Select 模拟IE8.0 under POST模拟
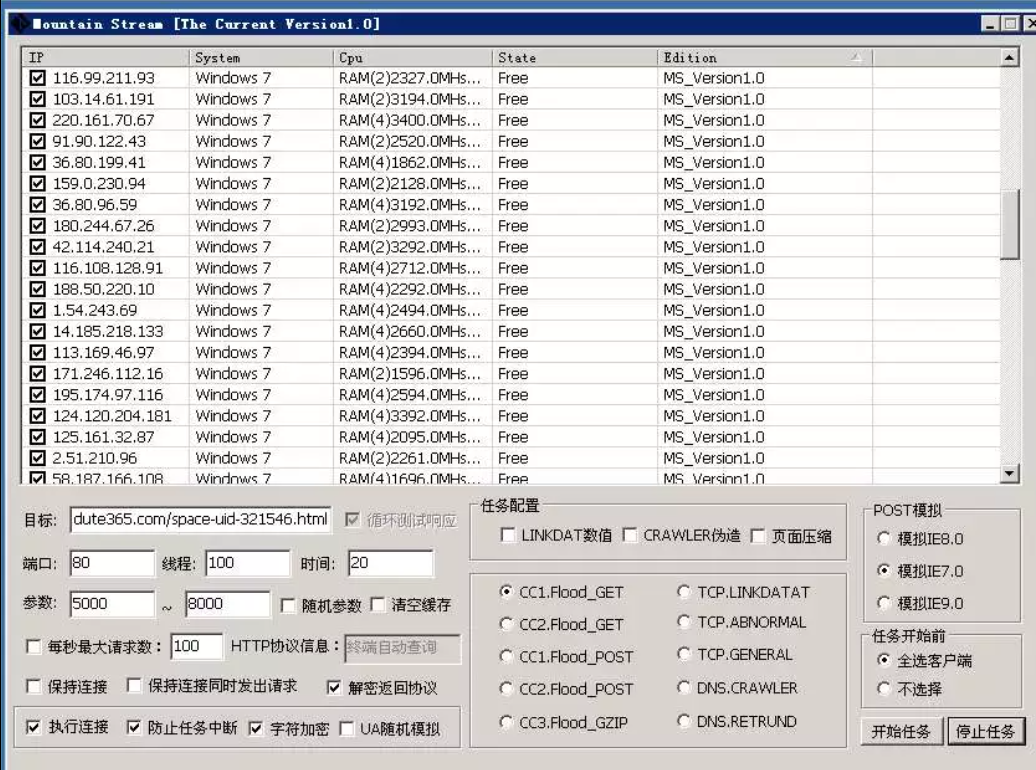 click(x=883, y=538)
